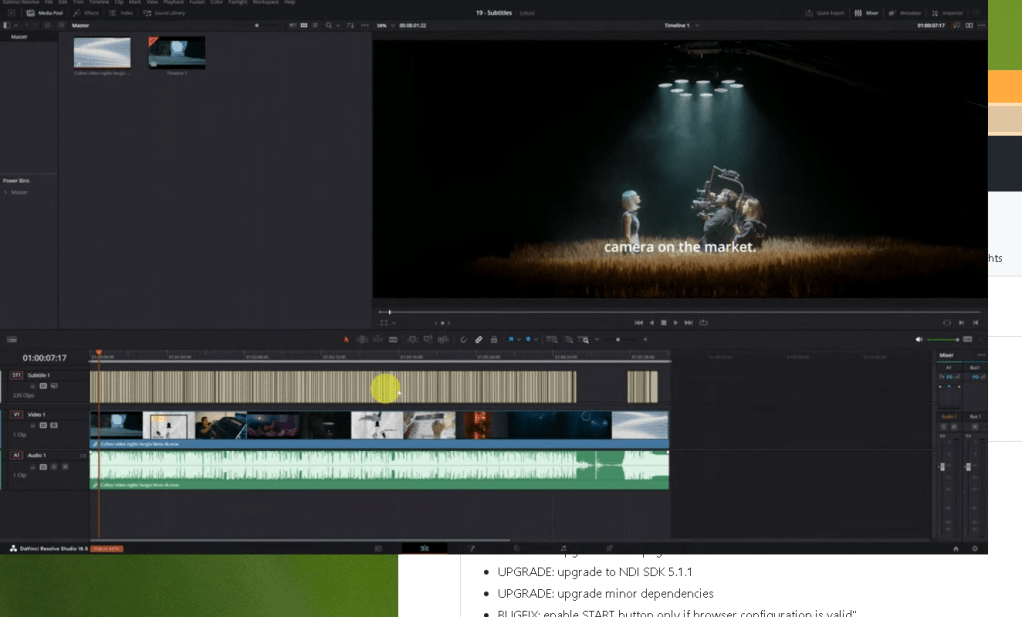Toggle loop playback
This screenshot has width=1022, height=617.
pyautogui.click(x=703, y=323)
